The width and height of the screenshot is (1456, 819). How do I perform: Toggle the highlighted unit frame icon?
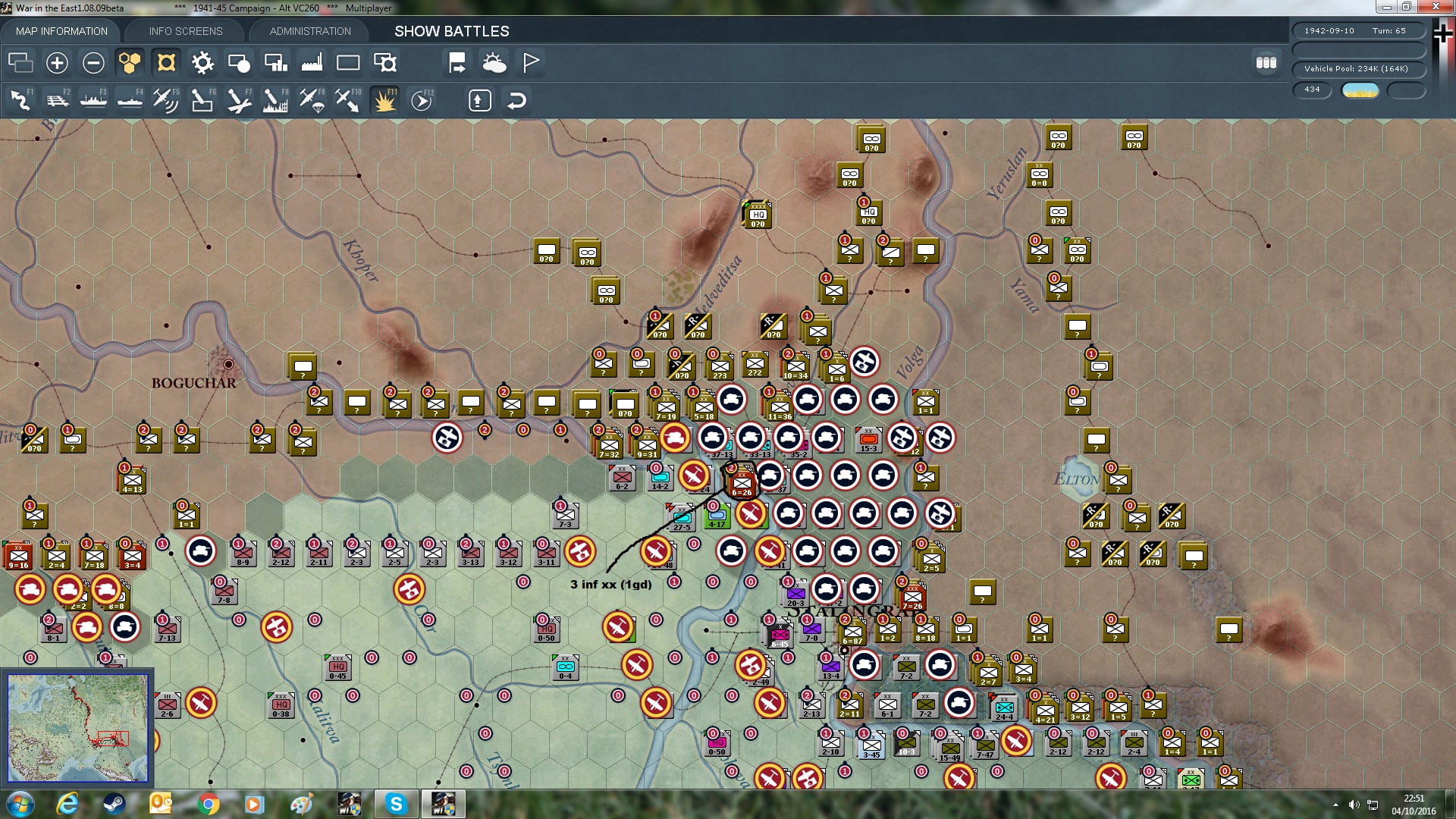click(166, 63)
